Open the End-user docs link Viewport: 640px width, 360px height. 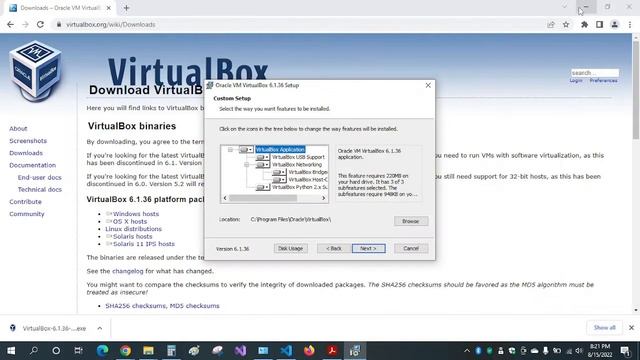tap(40, 178)
